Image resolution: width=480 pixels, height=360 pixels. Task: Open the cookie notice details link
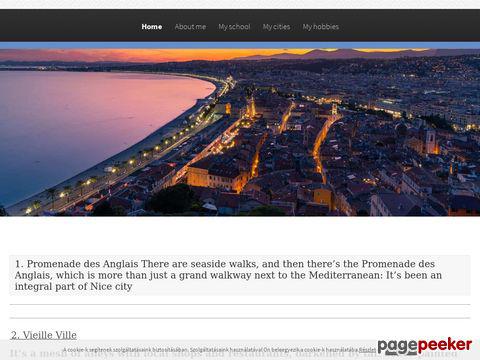(367, 350)
